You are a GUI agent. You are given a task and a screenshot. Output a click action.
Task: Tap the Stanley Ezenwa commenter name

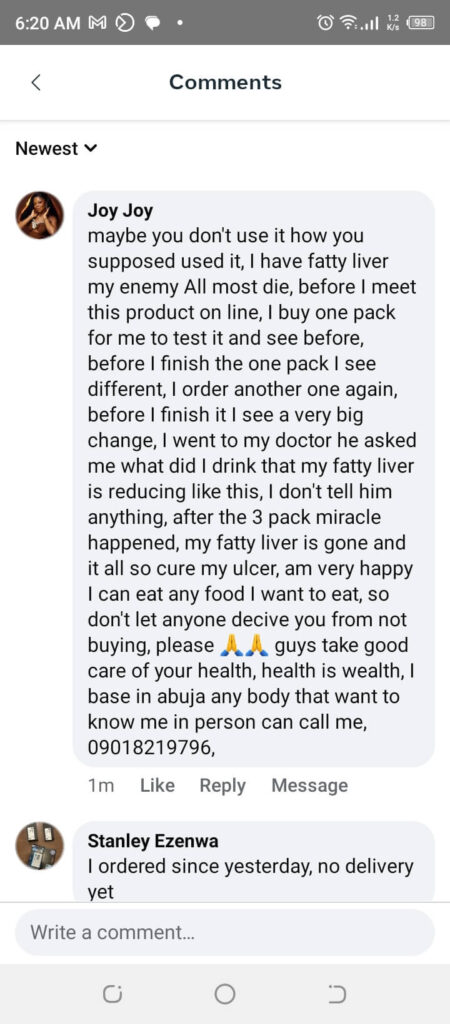pos(153,841)
